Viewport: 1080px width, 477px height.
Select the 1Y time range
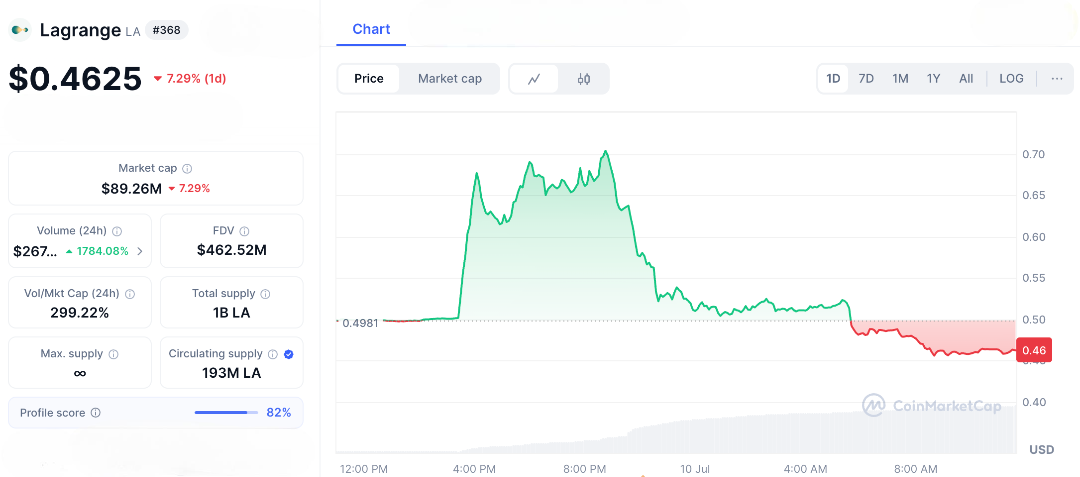pyautogui.click(x=933, y=79)
